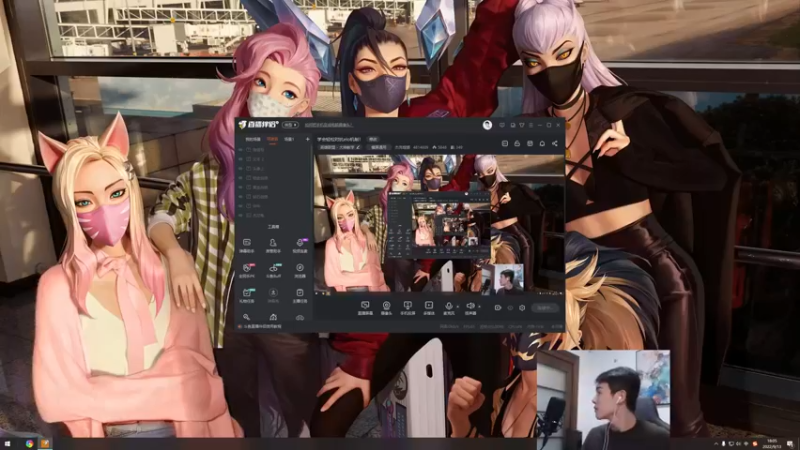Open the magnifier tool in bottom toolbox row
Image resolution: width=800 pixels, height=450 pixels.
pyautogui.click(x=246, y=317)
